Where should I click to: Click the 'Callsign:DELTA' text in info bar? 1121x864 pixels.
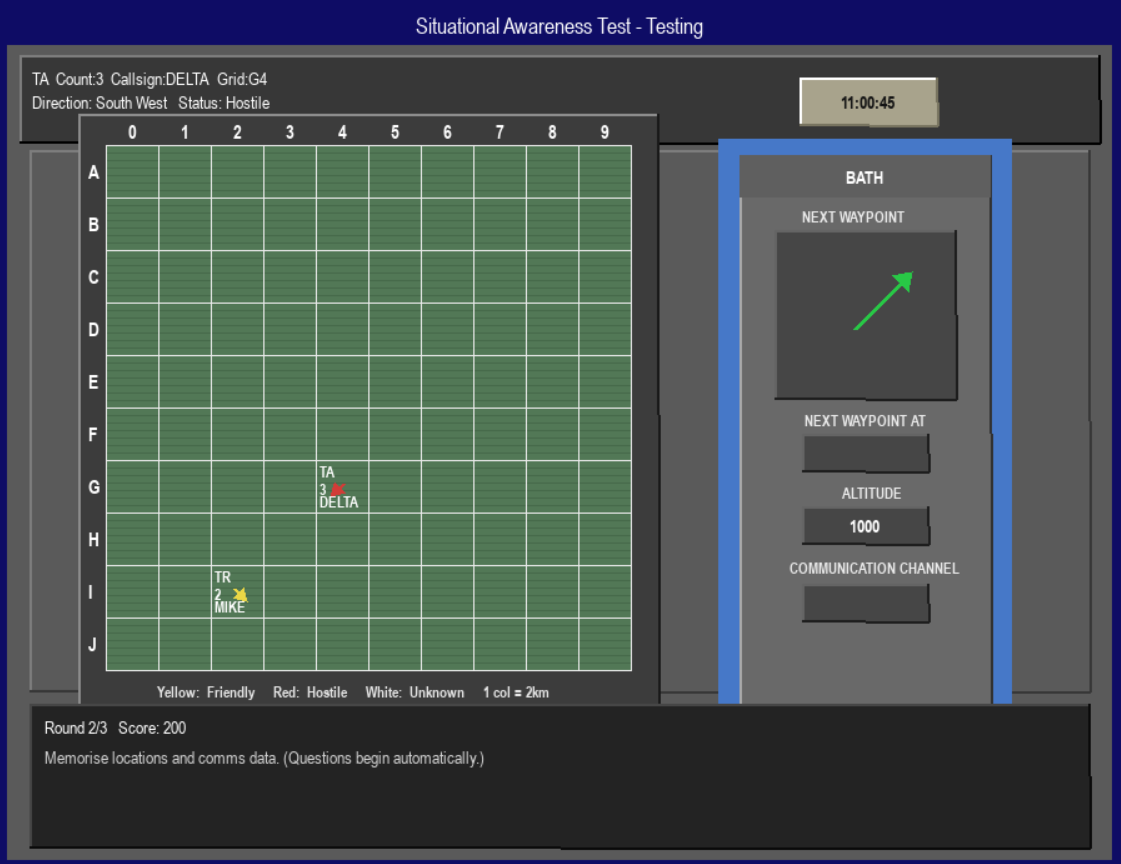pyautogui.click(x=159, y=79)
